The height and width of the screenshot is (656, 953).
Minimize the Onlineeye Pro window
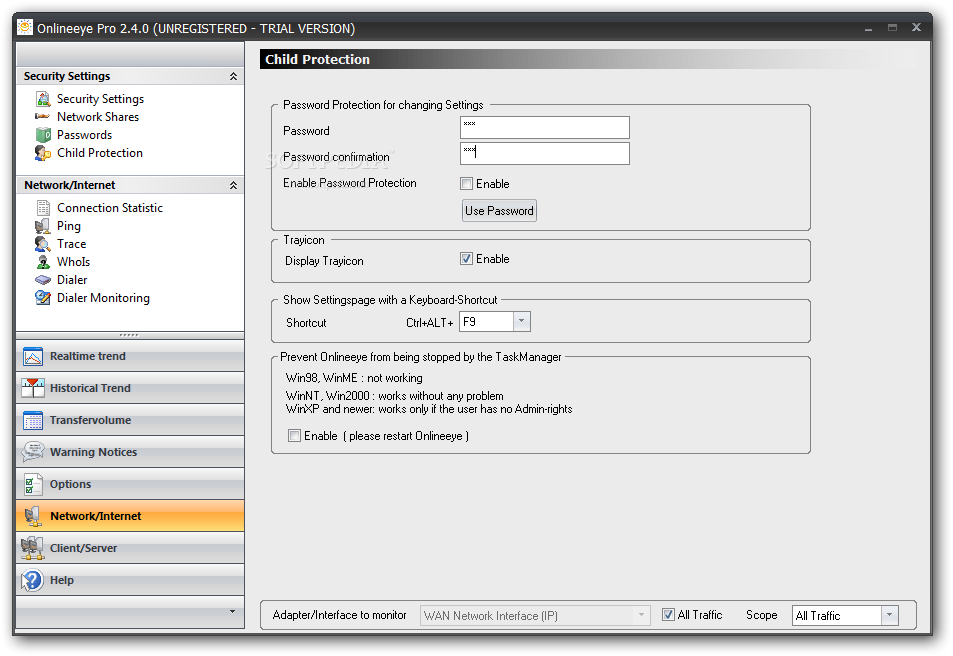[x=869, y=28]
